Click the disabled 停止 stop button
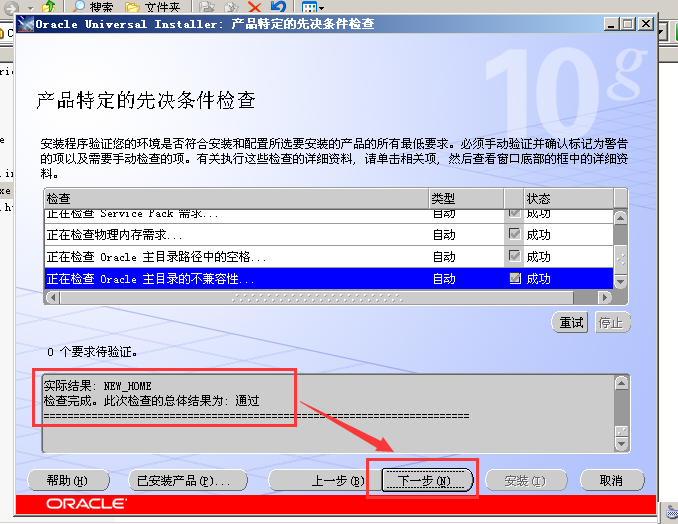The height and width of the screenshot is (524, 678). tap(612, 323)
